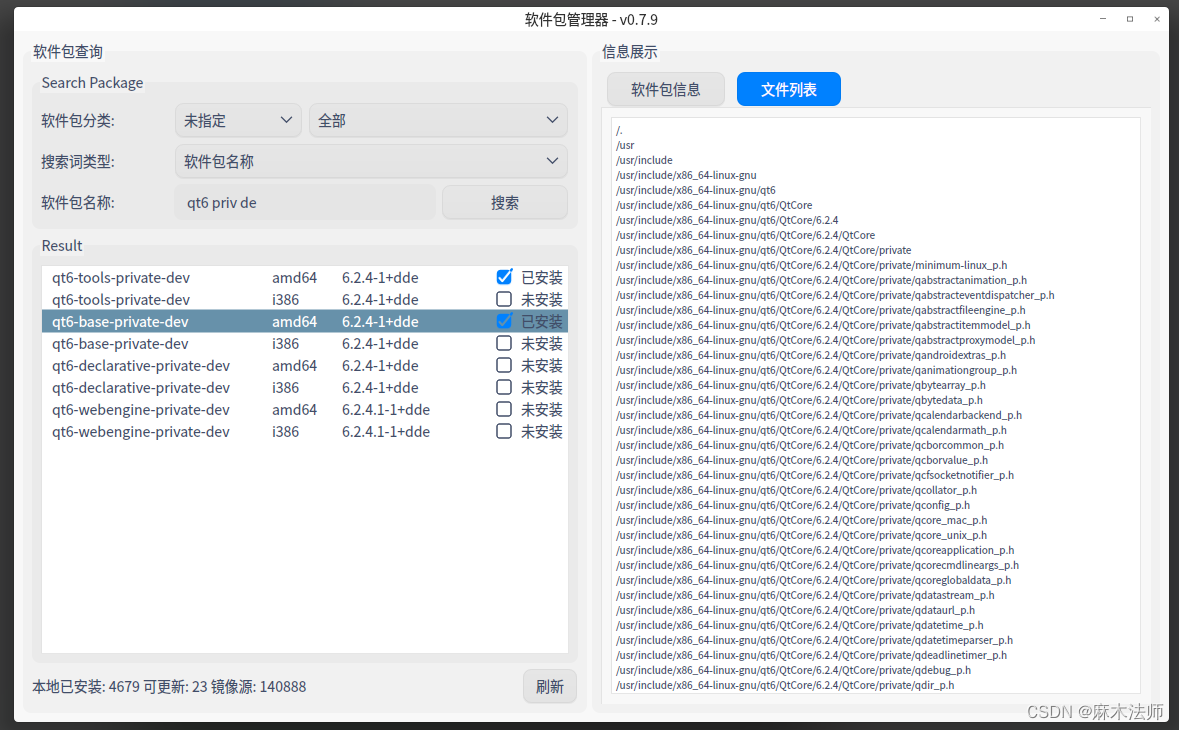Click the qconfig_p.h file path
The image size is (1179, 730).
pyautogui.click(x=793, y=505)
